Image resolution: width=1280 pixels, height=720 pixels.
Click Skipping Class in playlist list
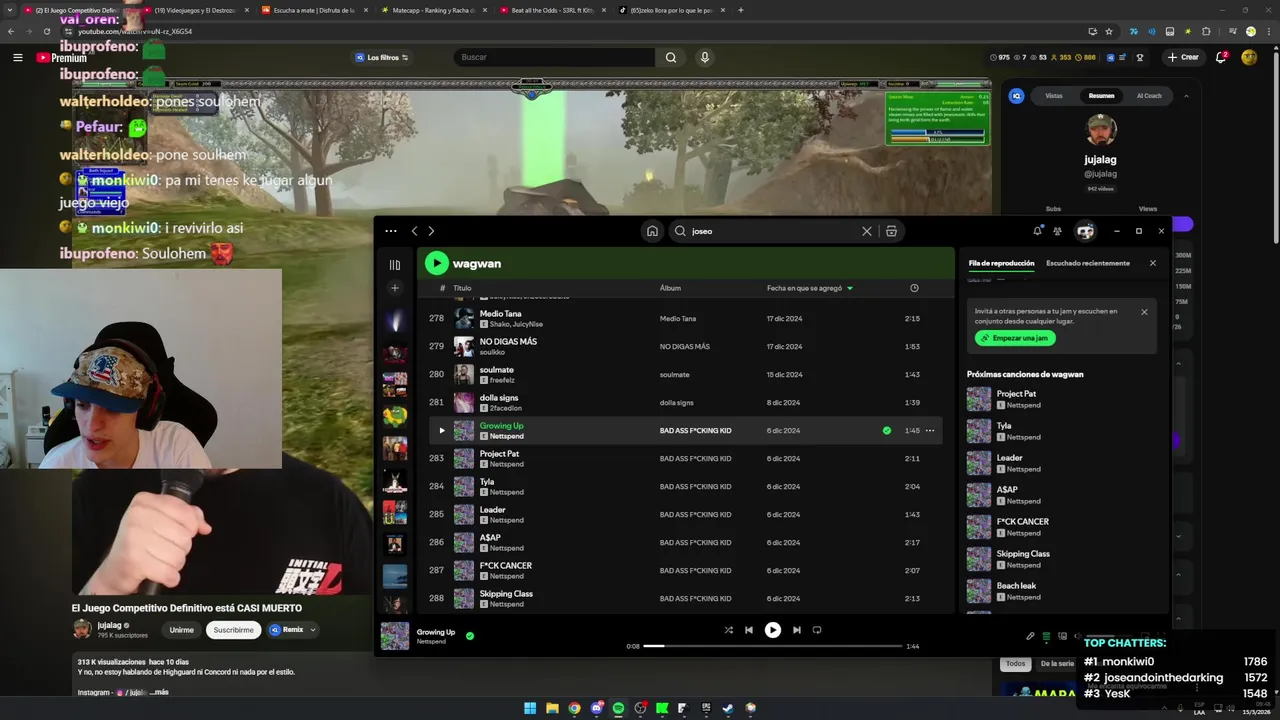pos(506,594)
